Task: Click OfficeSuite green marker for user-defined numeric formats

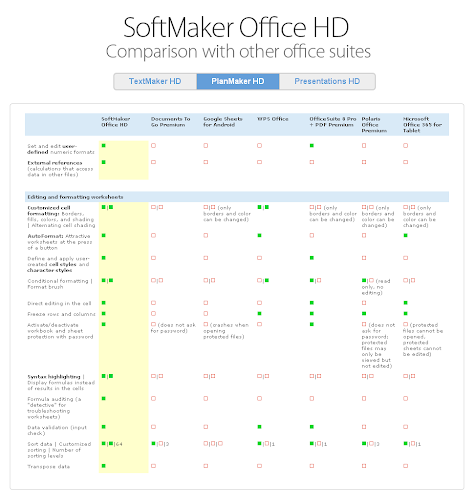Action: coord(312,145)
